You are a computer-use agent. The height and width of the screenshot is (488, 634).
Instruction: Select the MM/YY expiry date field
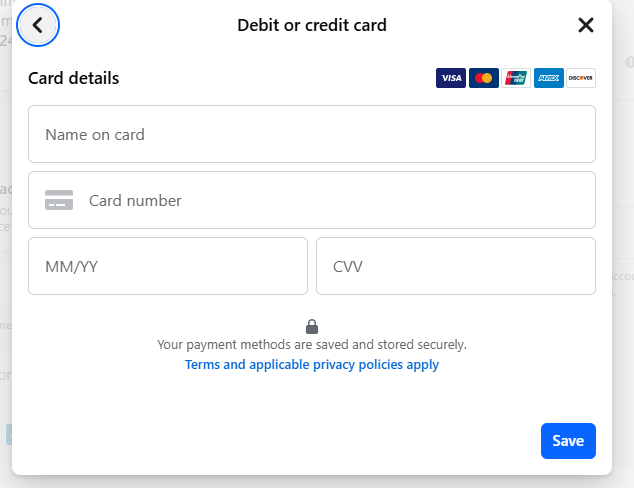(168, 266)
